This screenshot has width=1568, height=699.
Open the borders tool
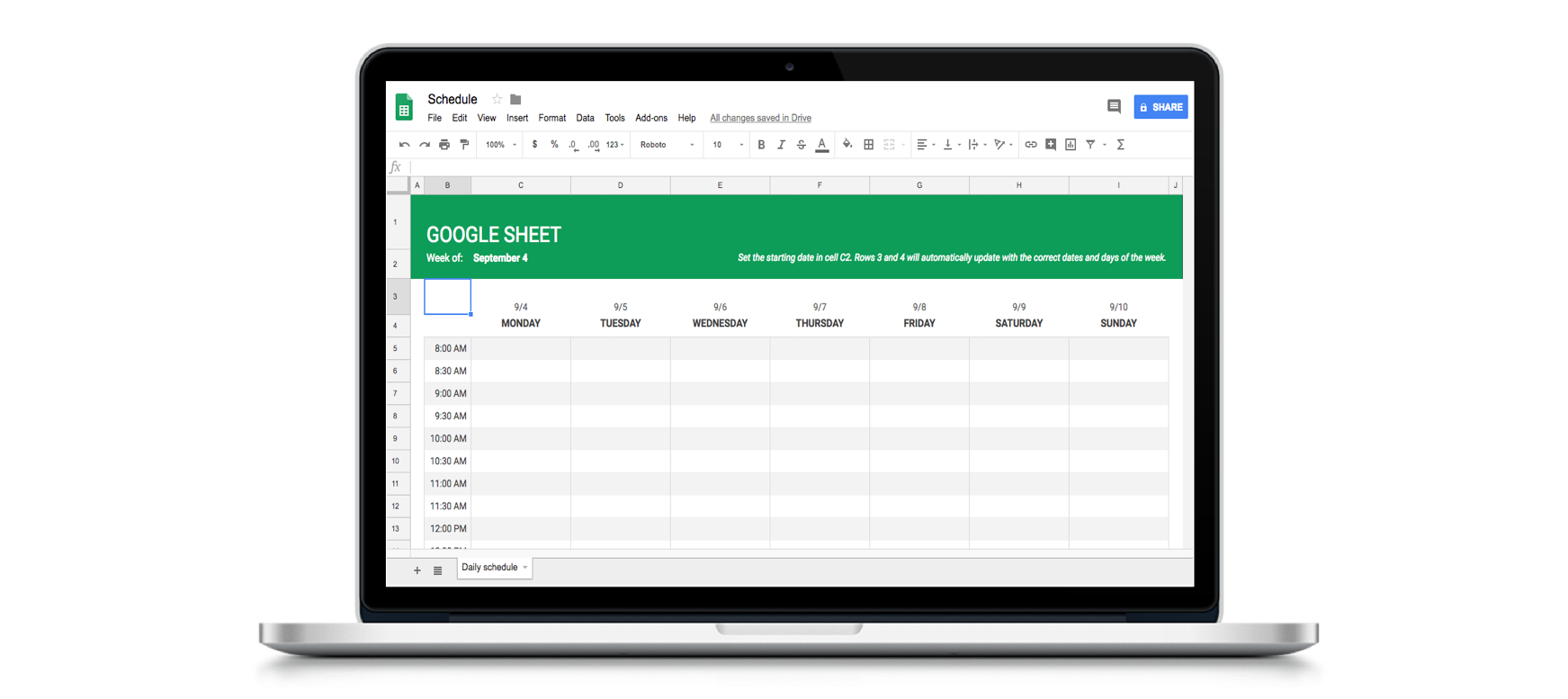[868, 145]
